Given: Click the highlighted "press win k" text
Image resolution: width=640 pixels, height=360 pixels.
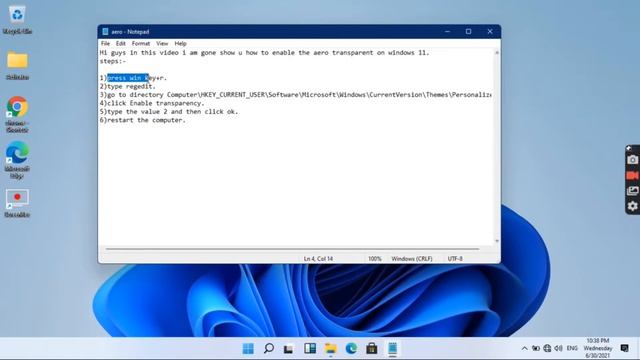Looking at the screenshot, I should 128,78.
